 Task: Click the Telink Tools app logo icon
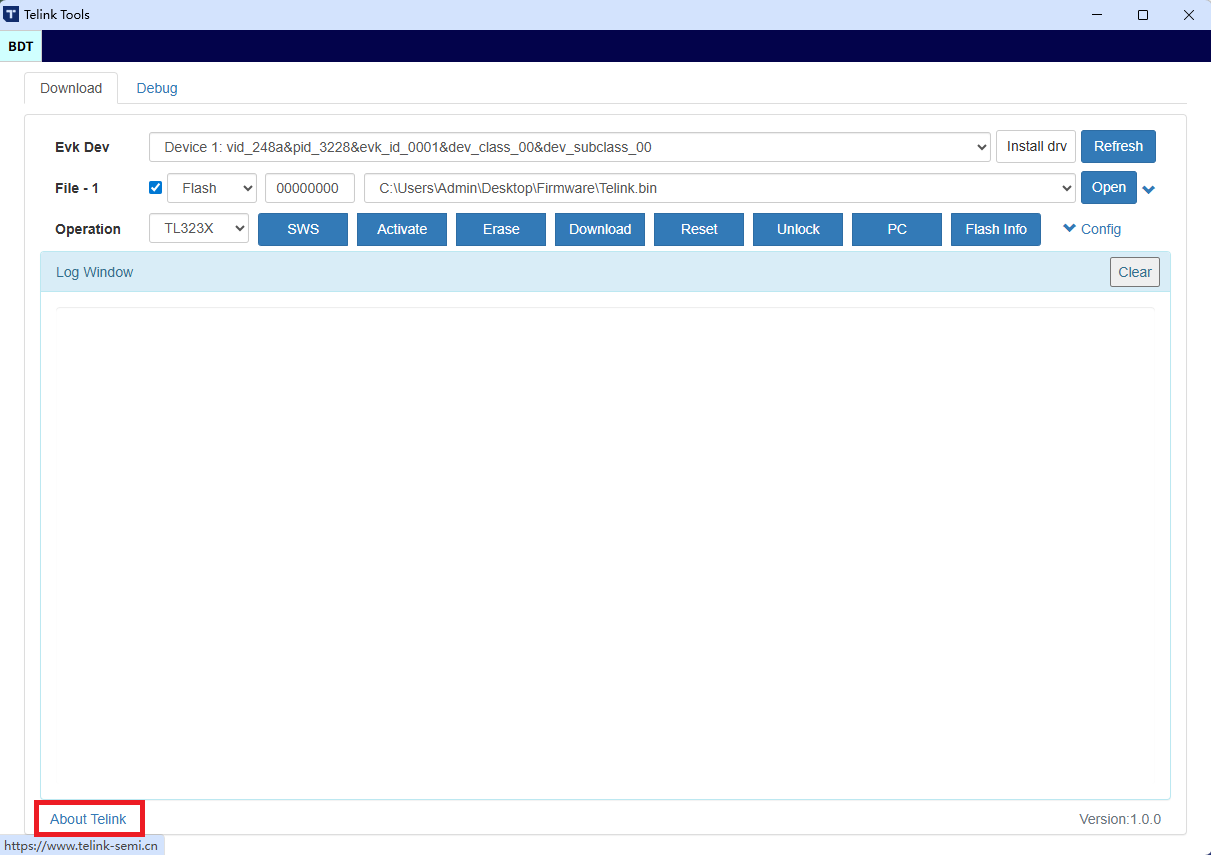[x=11, y=15]
